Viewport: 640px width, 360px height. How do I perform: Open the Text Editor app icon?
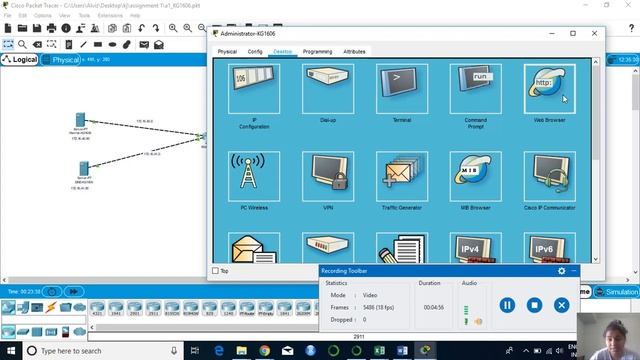pos(402,248)
